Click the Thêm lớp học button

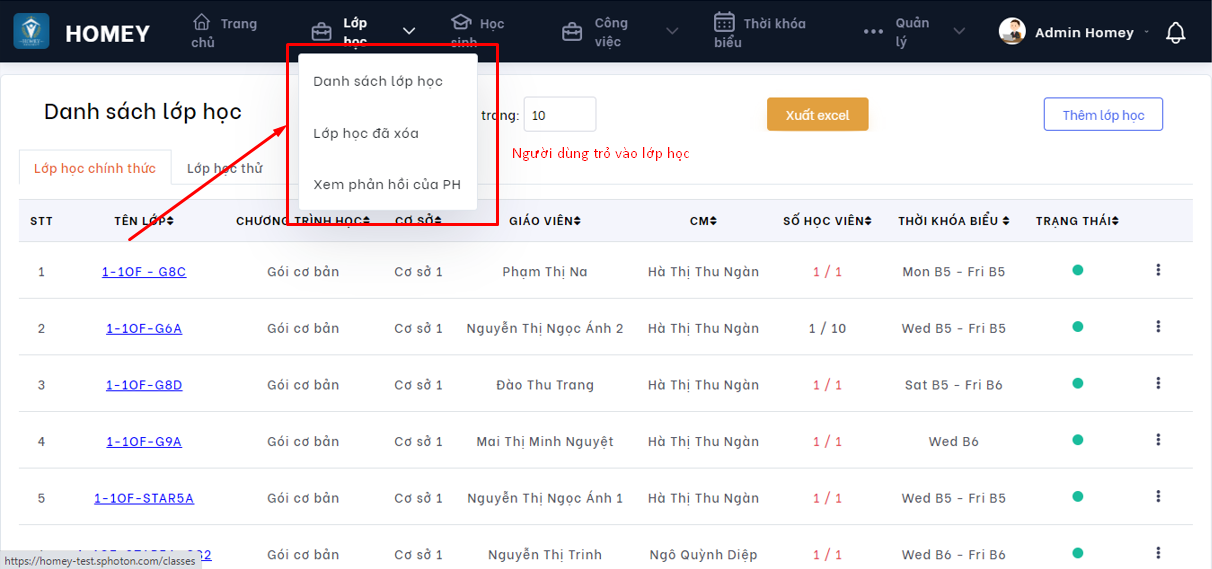1103,115
